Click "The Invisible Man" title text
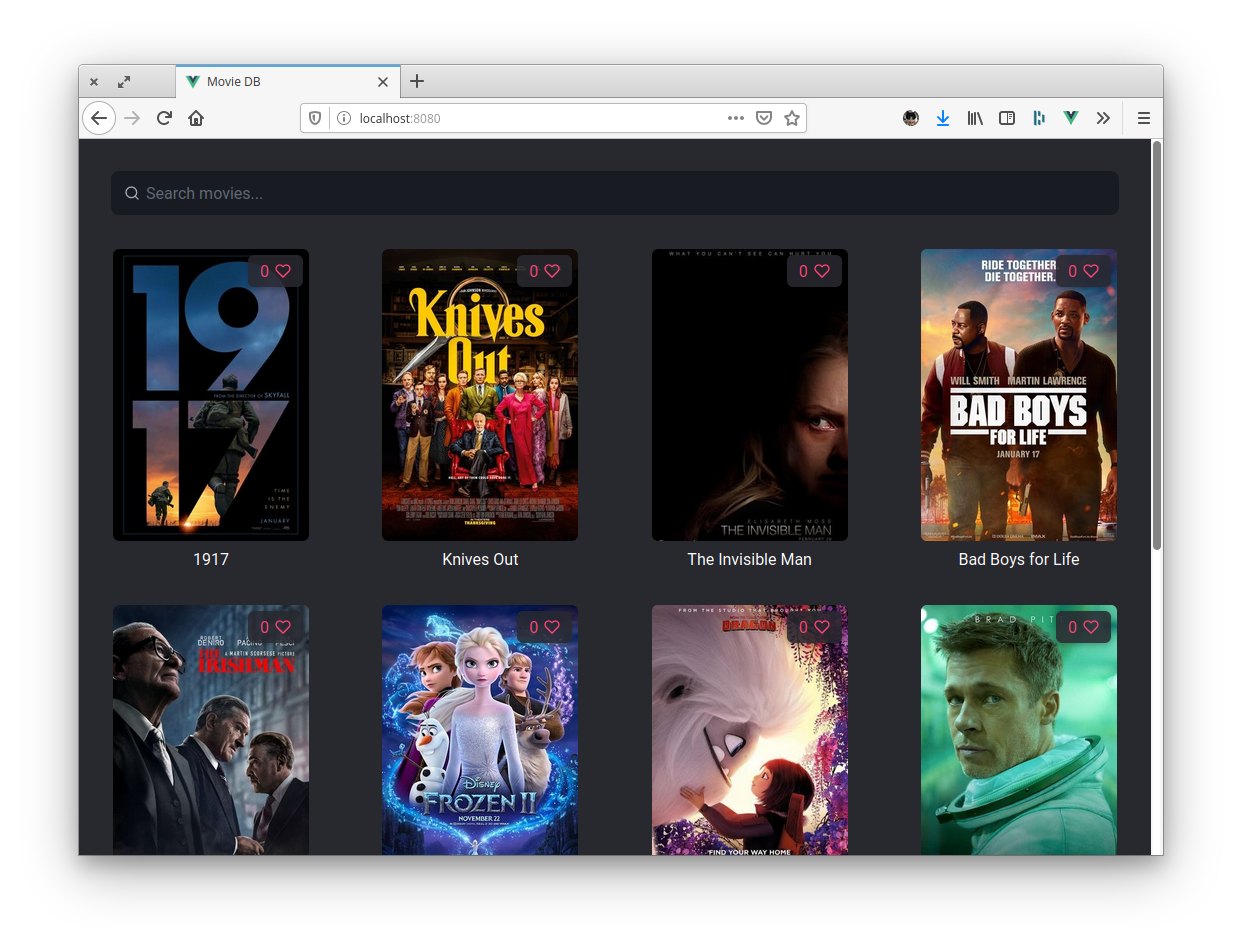This screenshot has width=1242, height=948. (750, 559)
